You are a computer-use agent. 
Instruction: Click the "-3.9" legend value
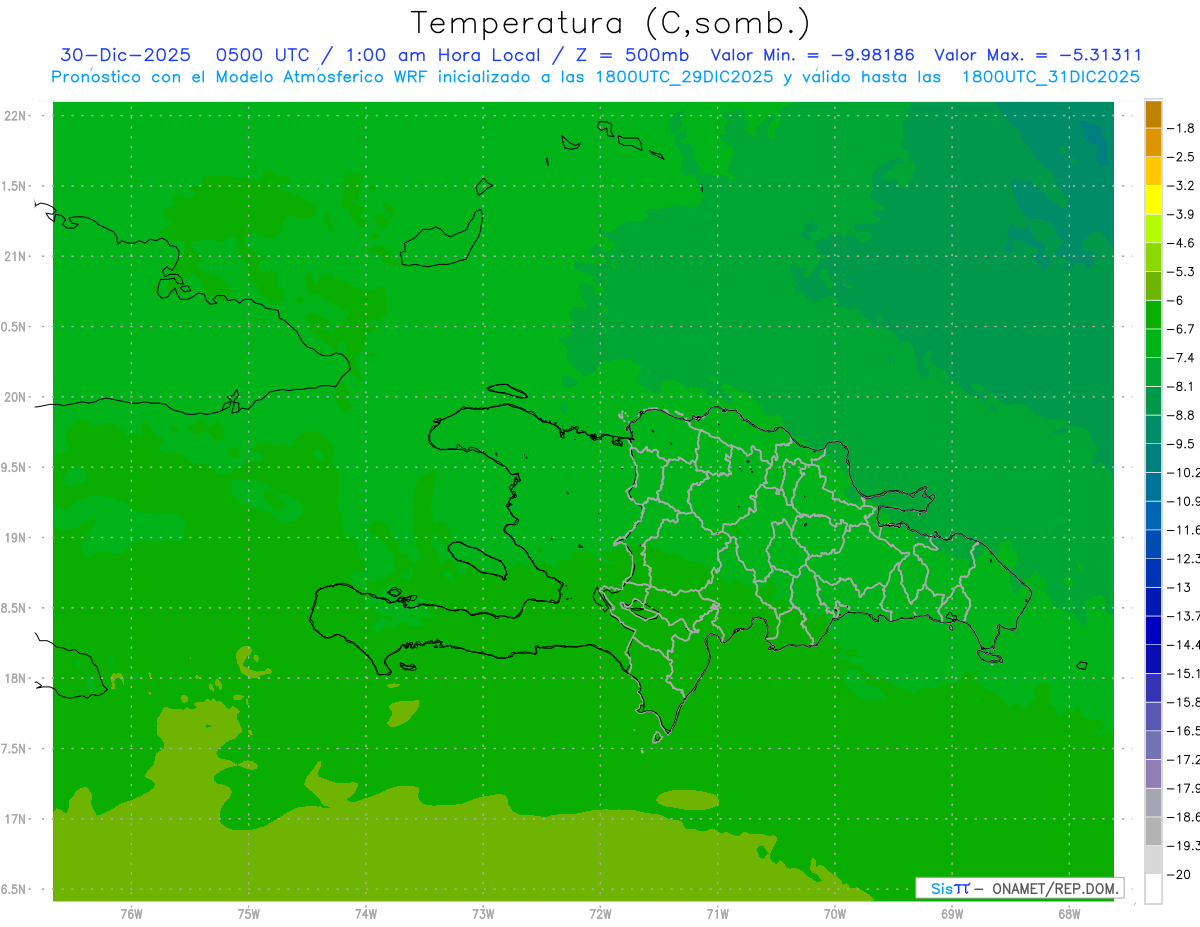[x=1181, y=214]
